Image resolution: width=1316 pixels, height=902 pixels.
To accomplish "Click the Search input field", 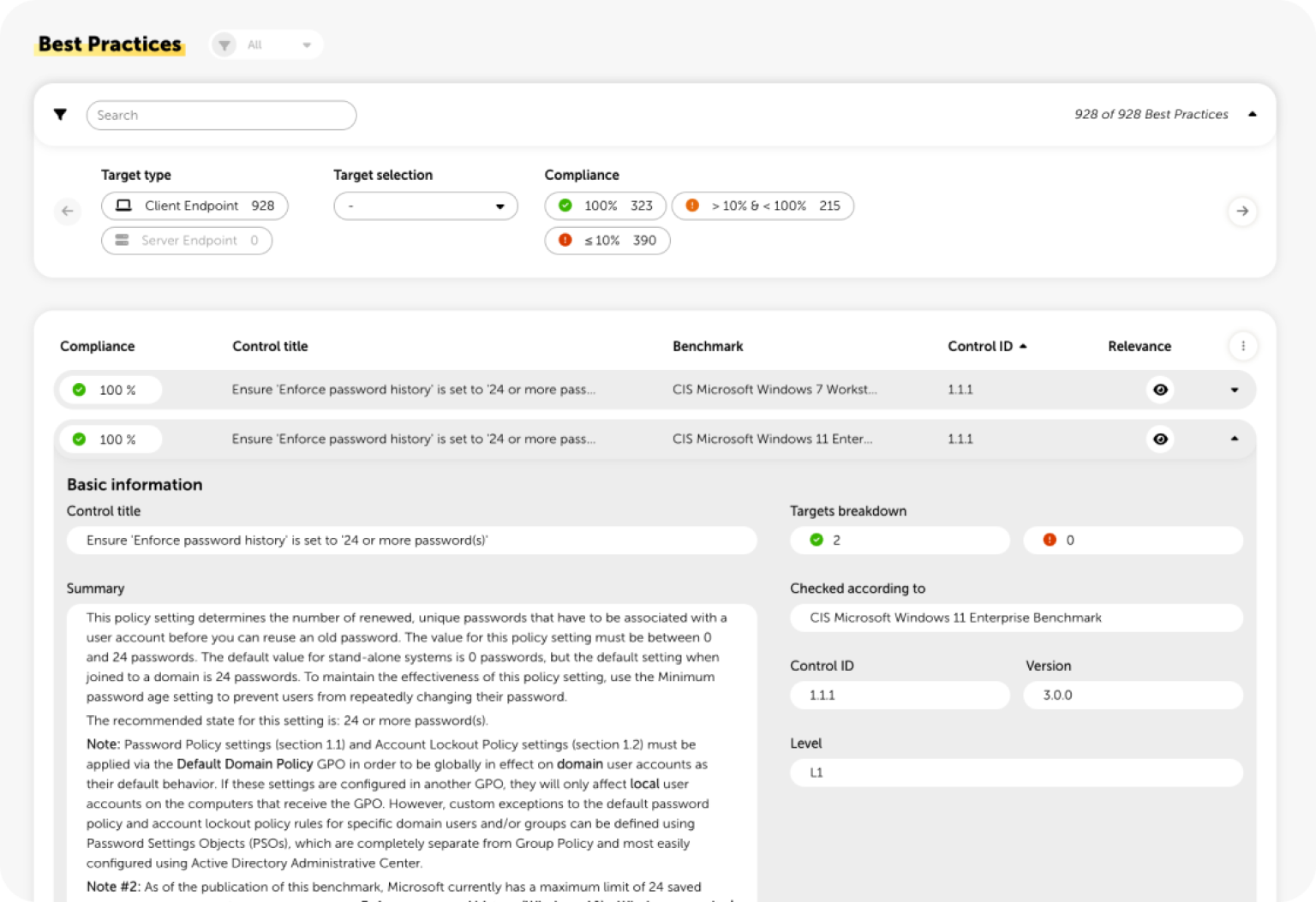I will [221, 116].
